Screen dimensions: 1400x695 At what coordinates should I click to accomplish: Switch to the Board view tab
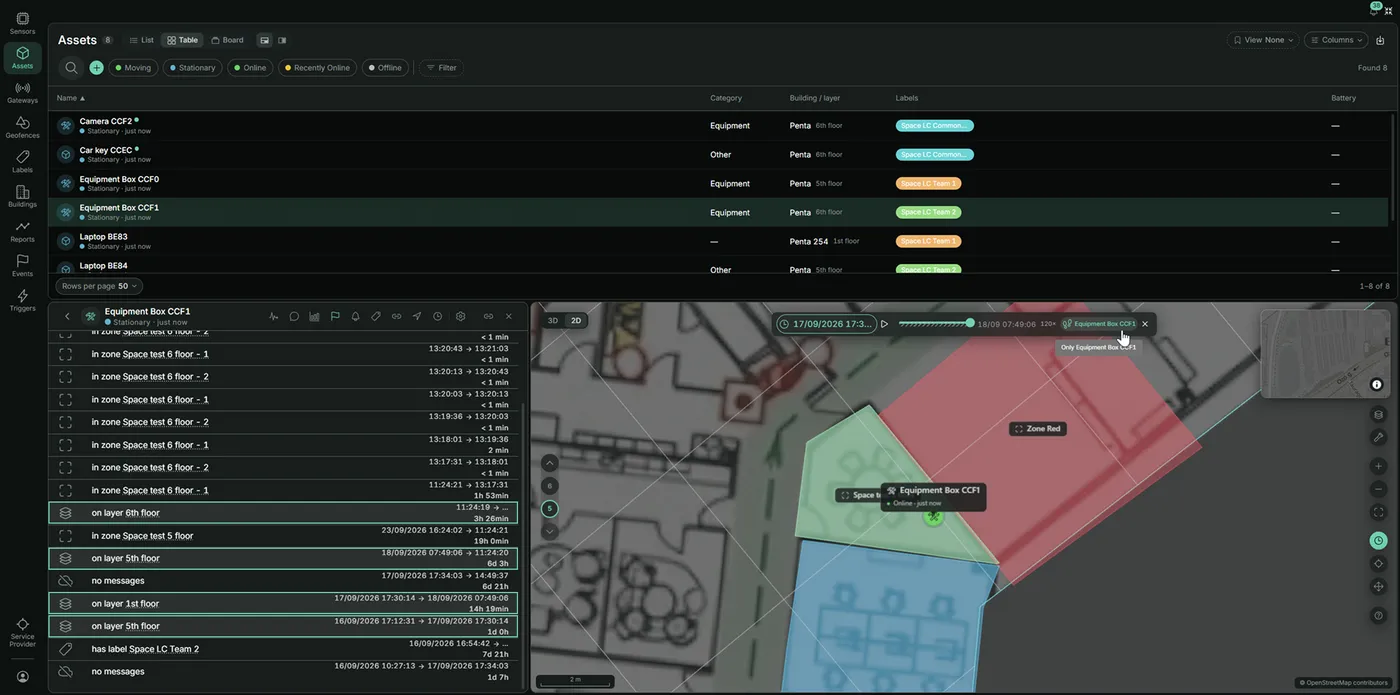227,40
